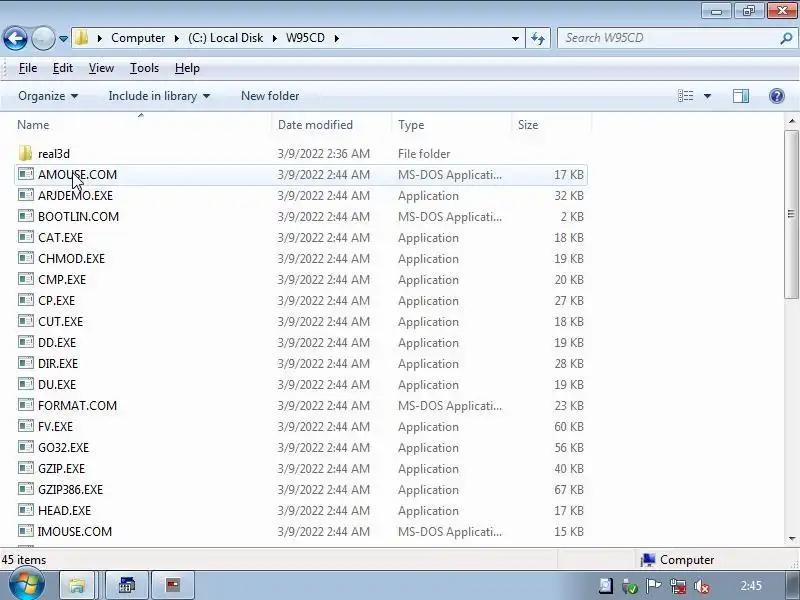Create a New folder
Image resolution: width=800 pixels, height=600 pixels.
click(270, 96)
